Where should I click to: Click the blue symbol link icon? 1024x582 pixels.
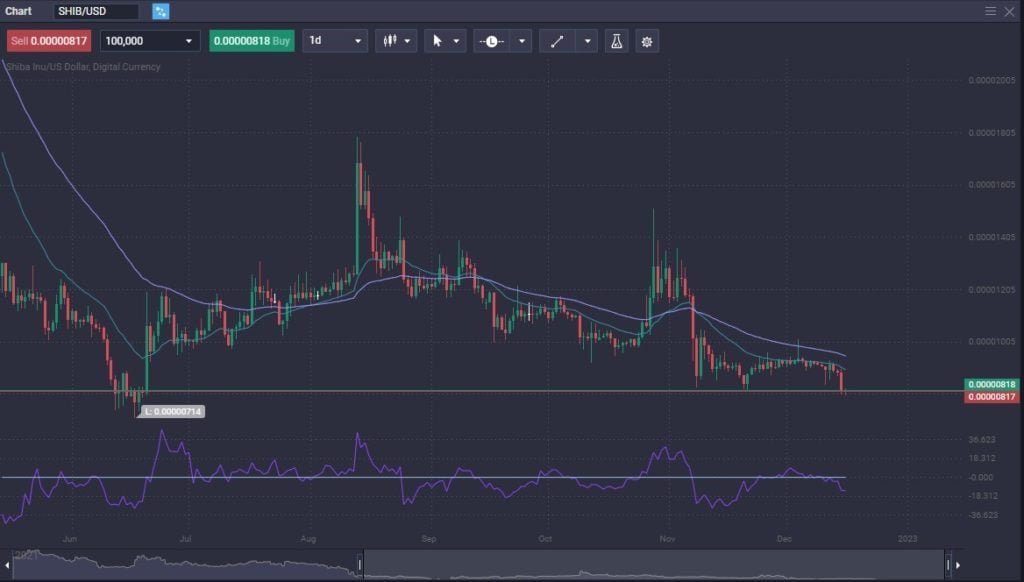(x=161, y=11)
